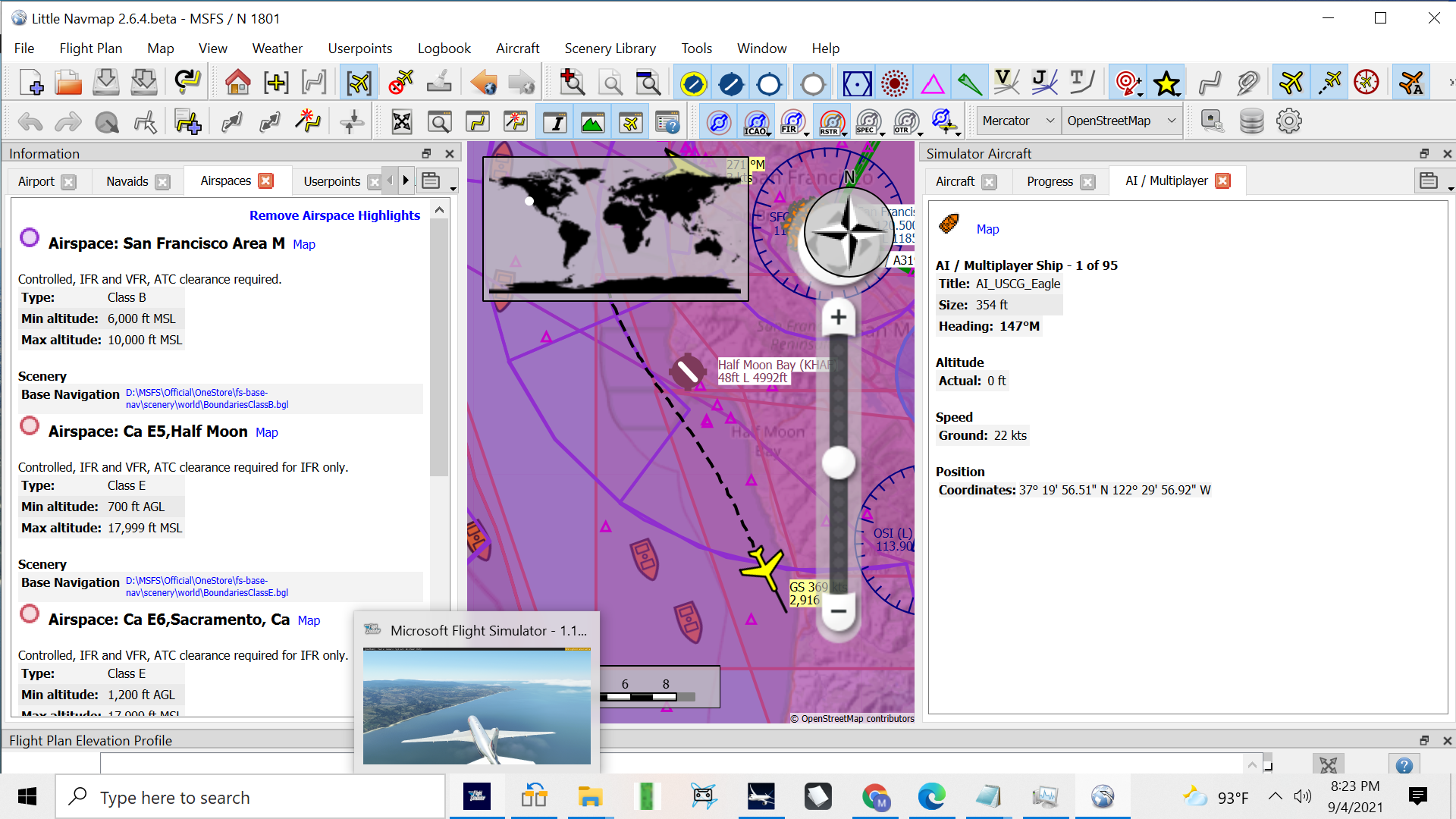The image size is (1456, 819).
Task: Expand the ICAO airspaces dropdown
Action: [x=770, y=133]
